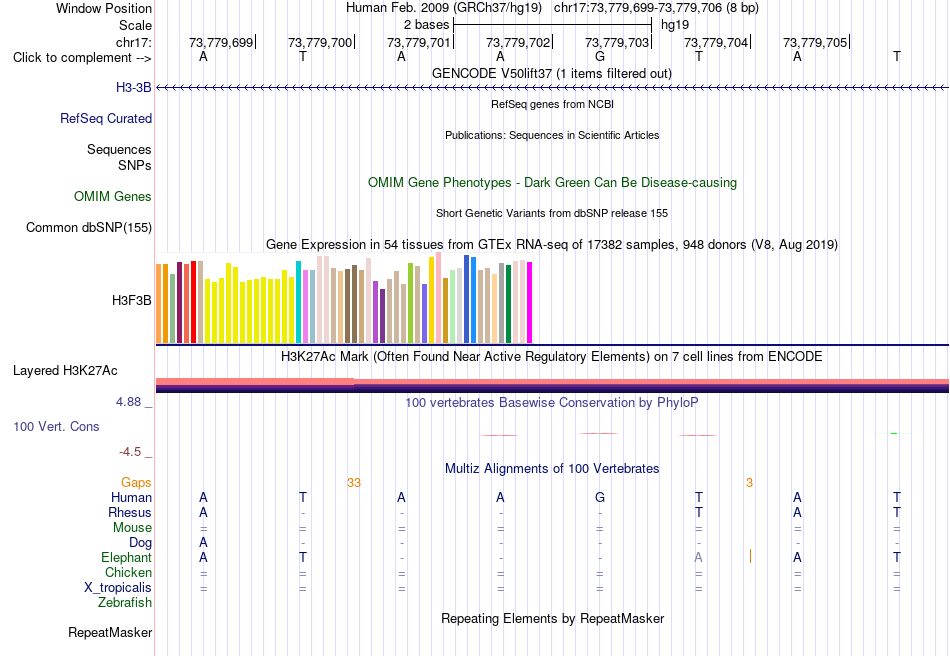Click the Gaps row label

136,482
